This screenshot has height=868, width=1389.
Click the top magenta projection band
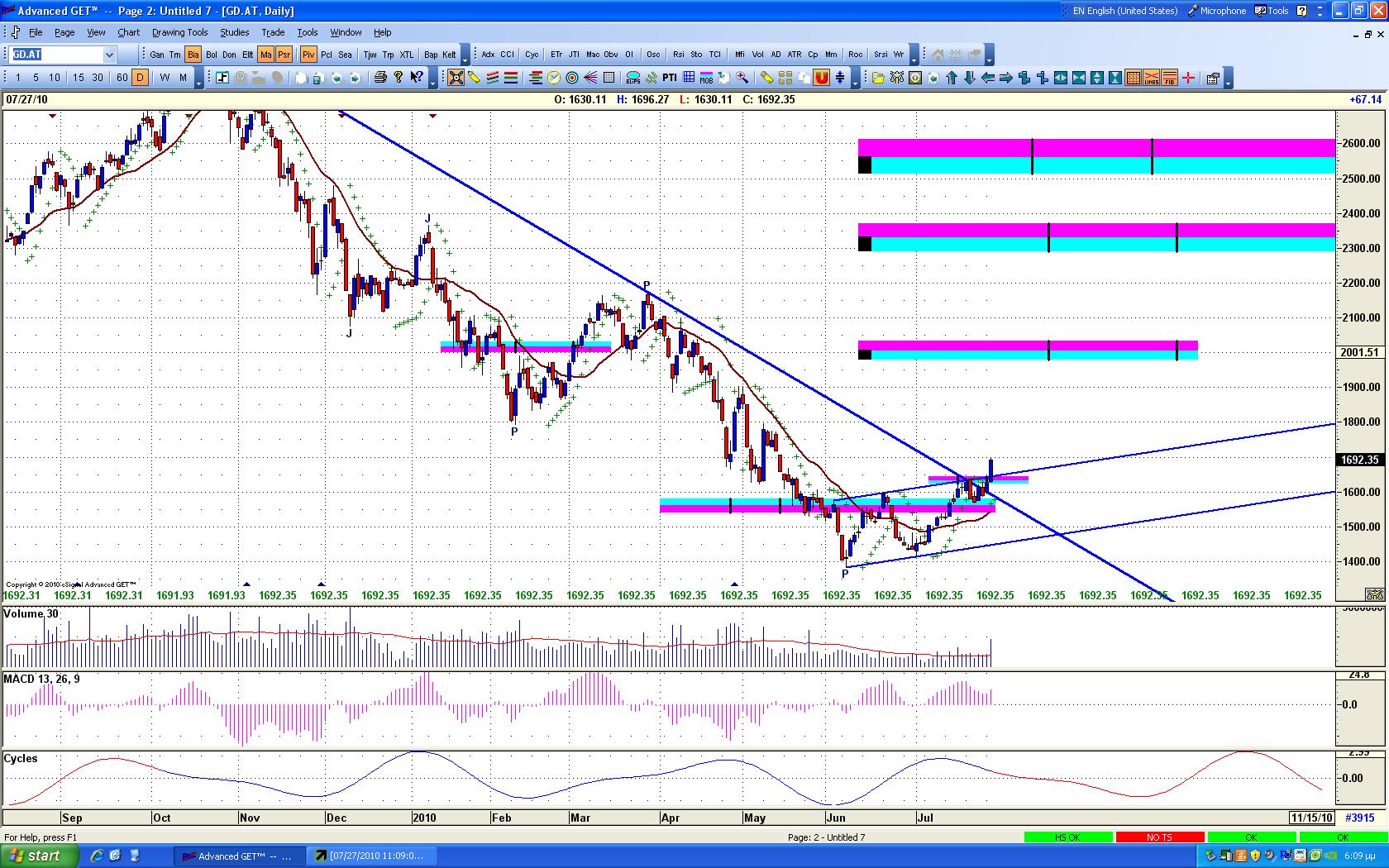pos(1095,147)
